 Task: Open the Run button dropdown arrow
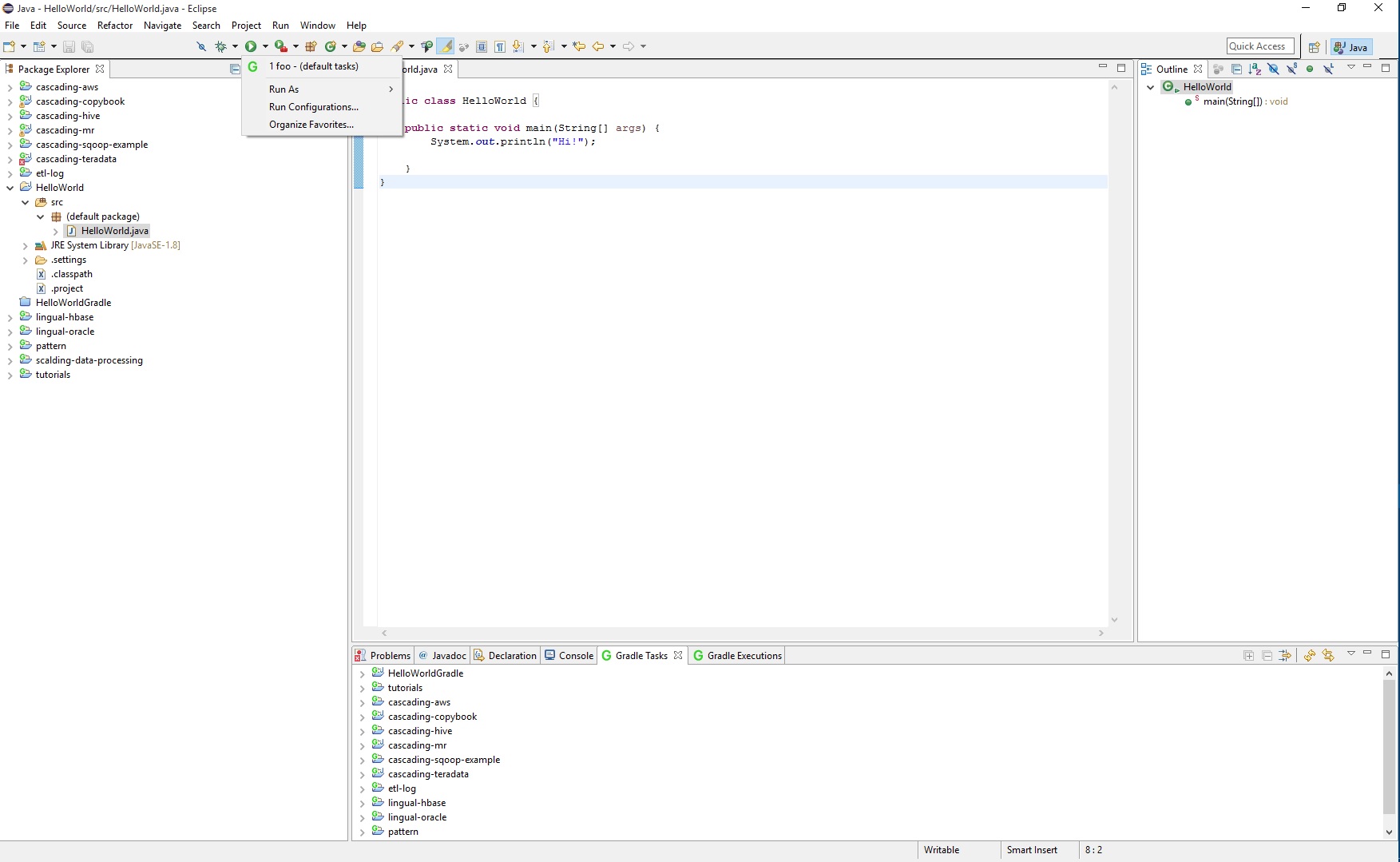click(x=265, y=46)
